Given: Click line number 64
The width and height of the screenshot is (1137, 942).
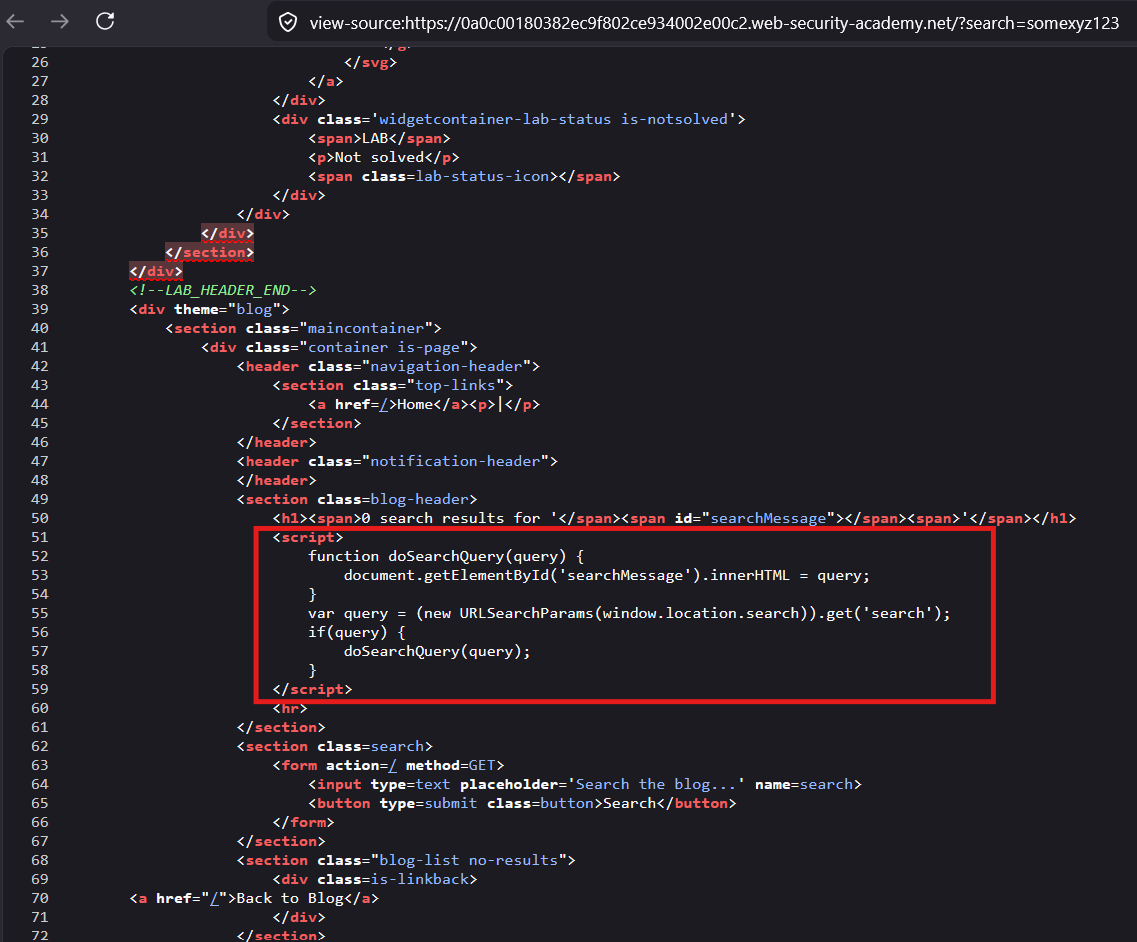Looking at the screenshot, I should tap(40, 785).
